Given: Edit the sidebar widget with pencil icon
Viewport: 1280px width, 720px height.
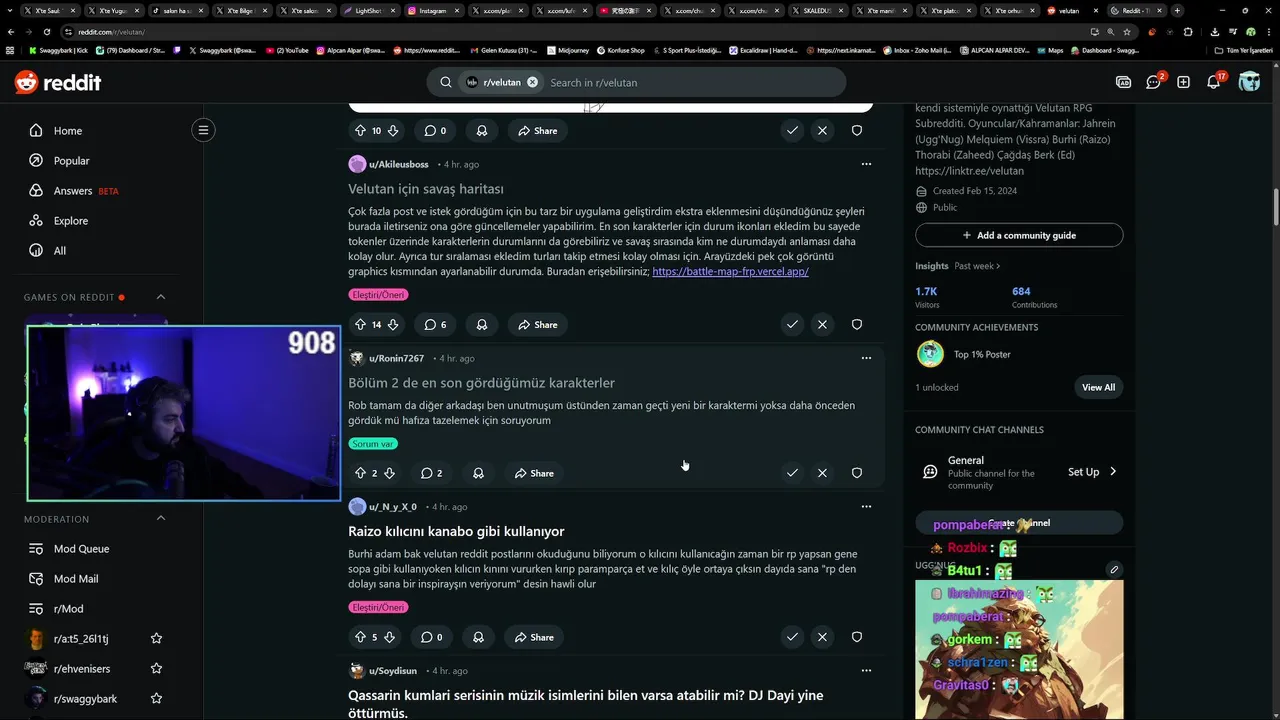Looking at the screenshot, I should coord(1113,569).
